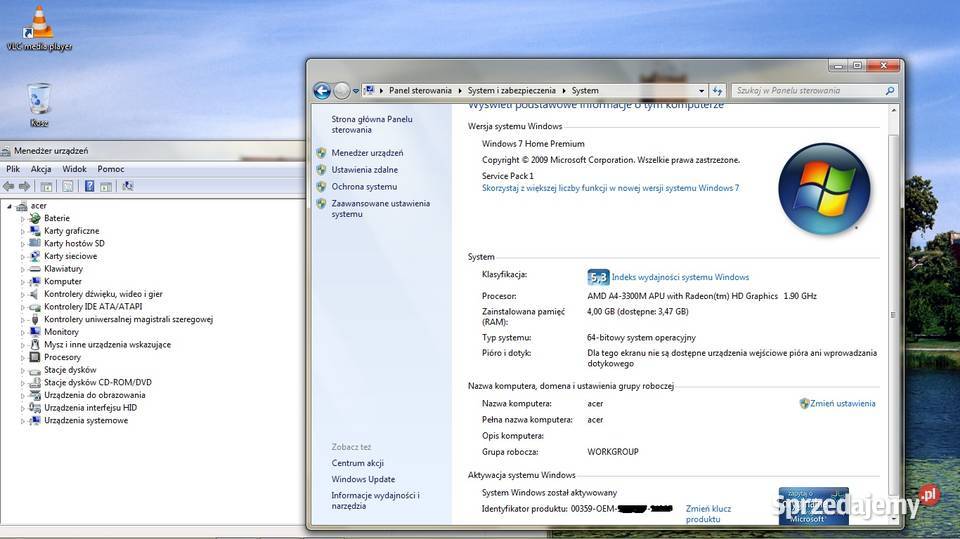Expand the Komputer node
The height and width of the screenshot is (539, 960).
pos(23,282)
